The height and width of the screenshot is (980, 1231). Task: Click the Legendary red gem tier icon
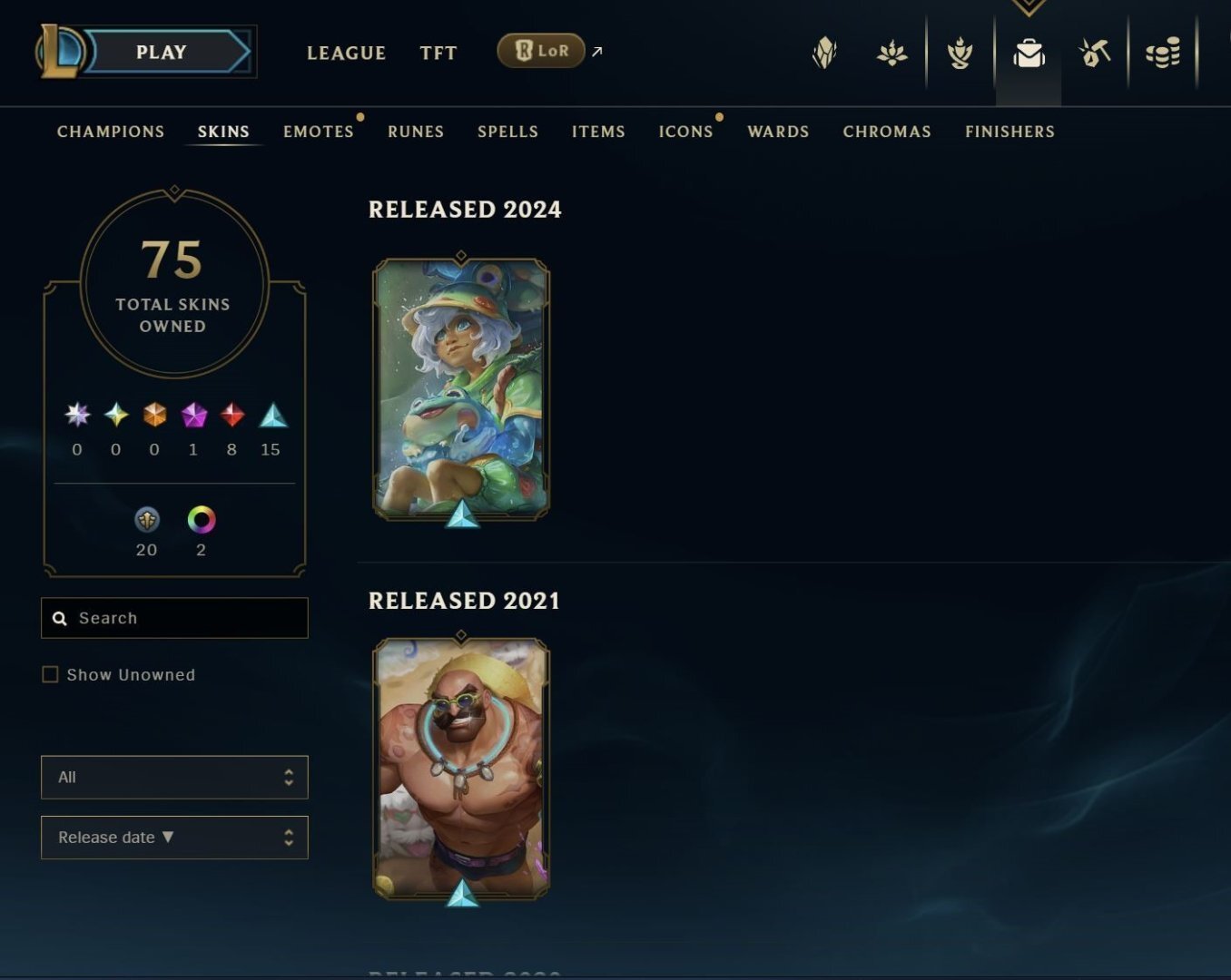[232, 415]
